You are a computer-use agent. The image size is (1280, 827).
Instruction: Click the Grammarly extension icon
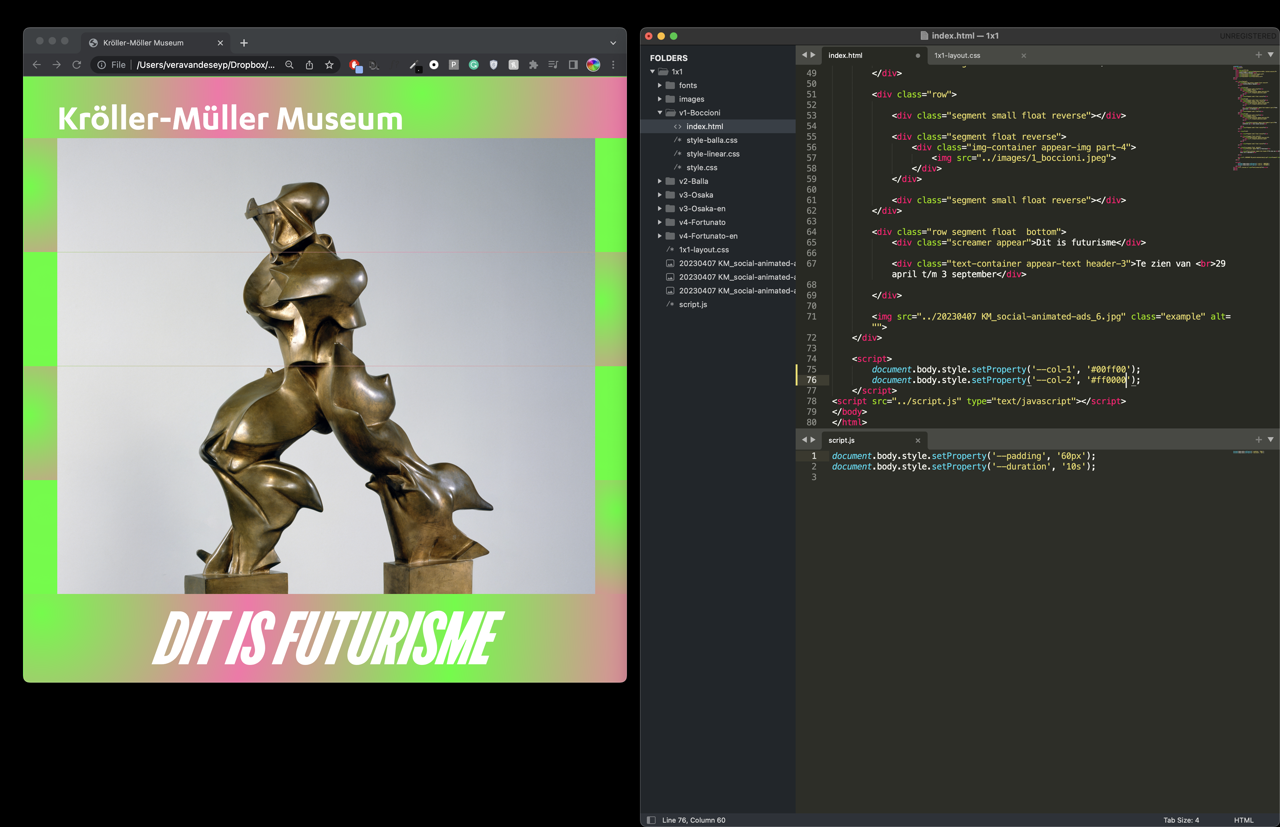click(x=474, y=65)
